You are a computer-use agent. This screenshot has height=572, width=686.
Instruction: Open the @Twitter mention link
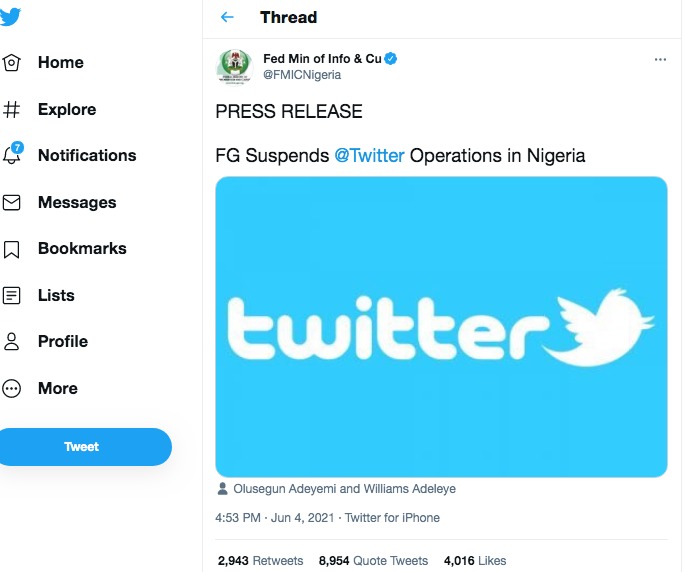(x=369, y=155)
